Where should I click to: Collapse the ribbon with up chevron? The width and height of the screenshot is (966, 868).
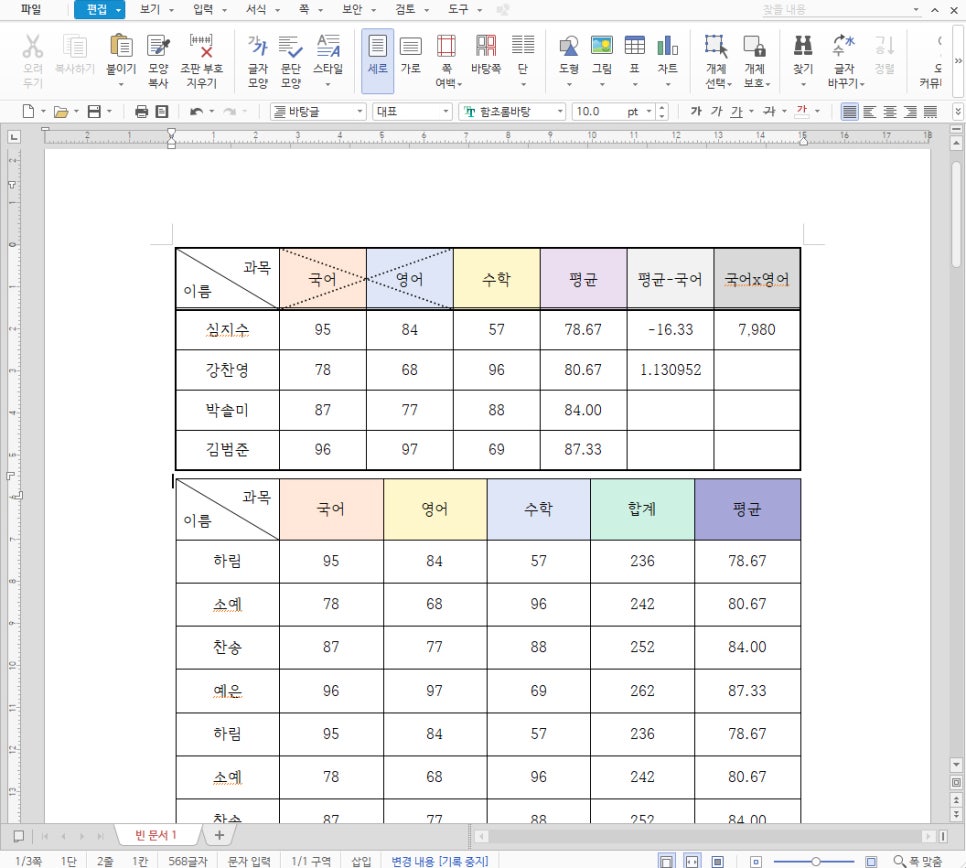[935, 10]
